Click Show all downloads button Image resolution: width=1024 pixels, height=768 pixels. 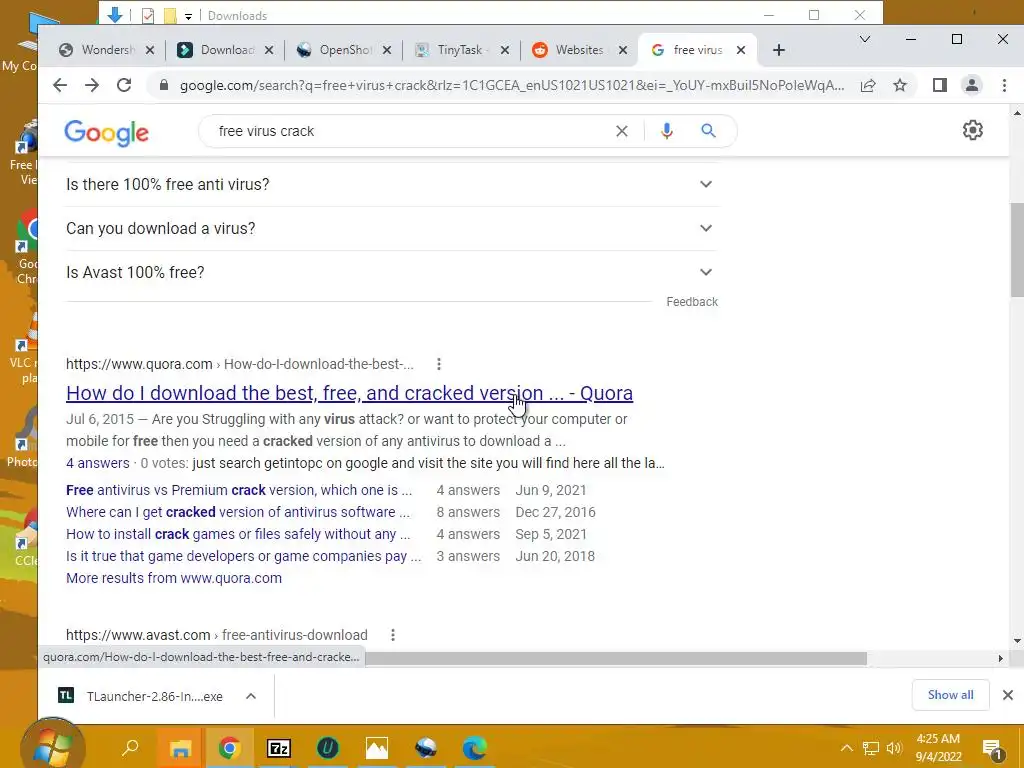click(950, 695)
